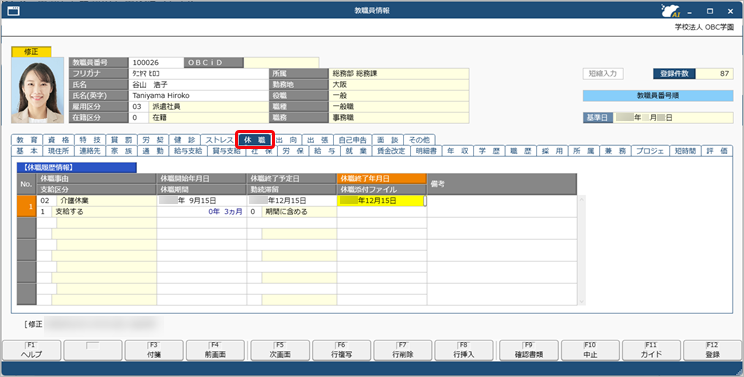Open the 賞与支給 tab
The image size is (744, 377).
227,151
